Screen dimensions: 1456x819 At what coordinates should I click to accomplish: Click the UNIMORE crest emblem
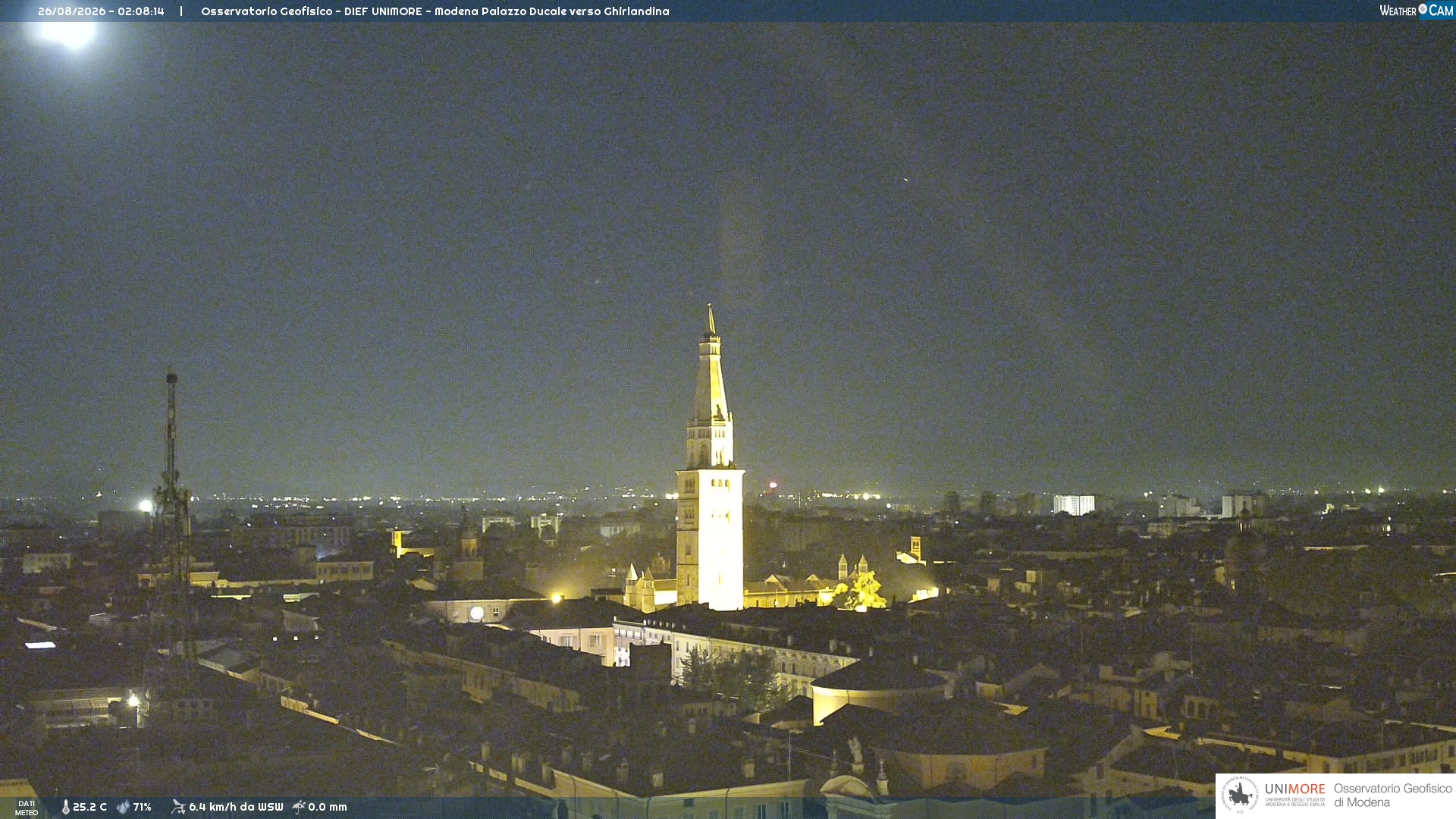tap(1240, 795)
